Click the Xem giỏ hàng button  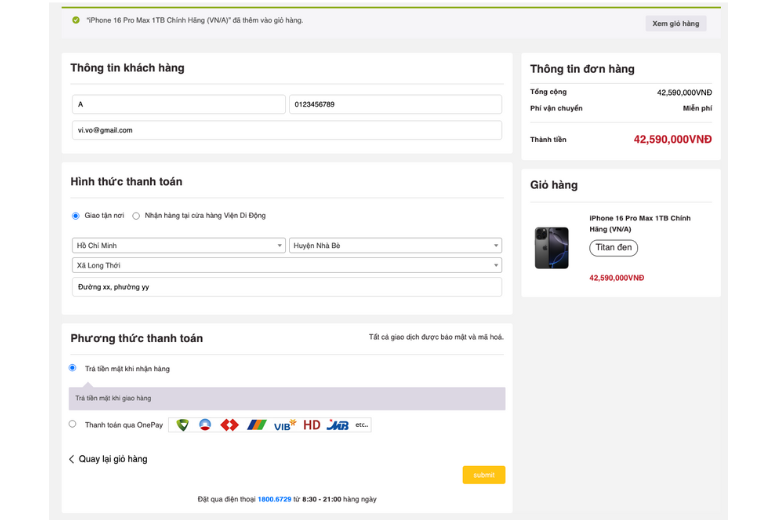pyautogui.click(x=676, y=23)
